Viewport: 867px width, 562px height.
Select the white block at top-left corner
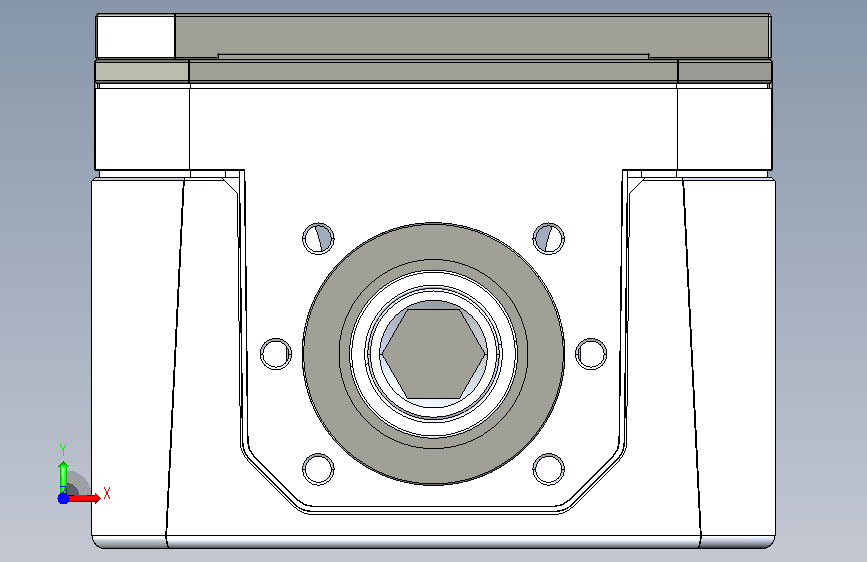(x=135, y=37)
